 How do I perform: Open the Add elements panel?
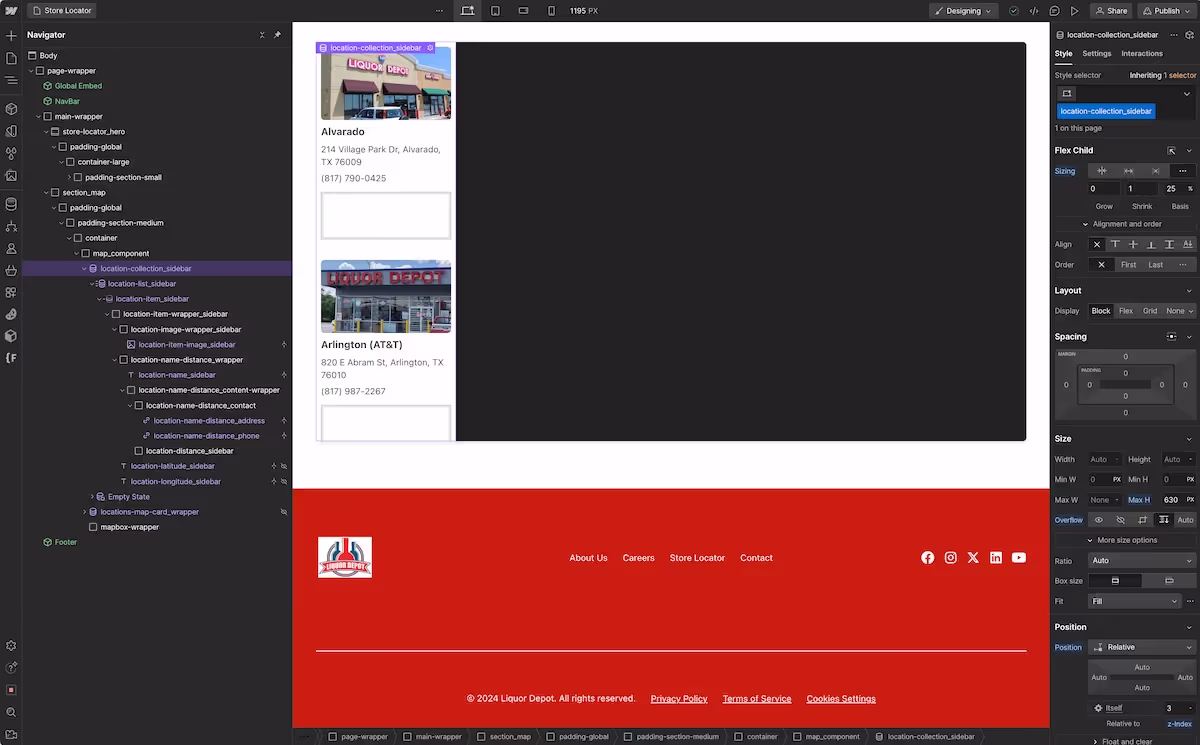tap(11, 35)
